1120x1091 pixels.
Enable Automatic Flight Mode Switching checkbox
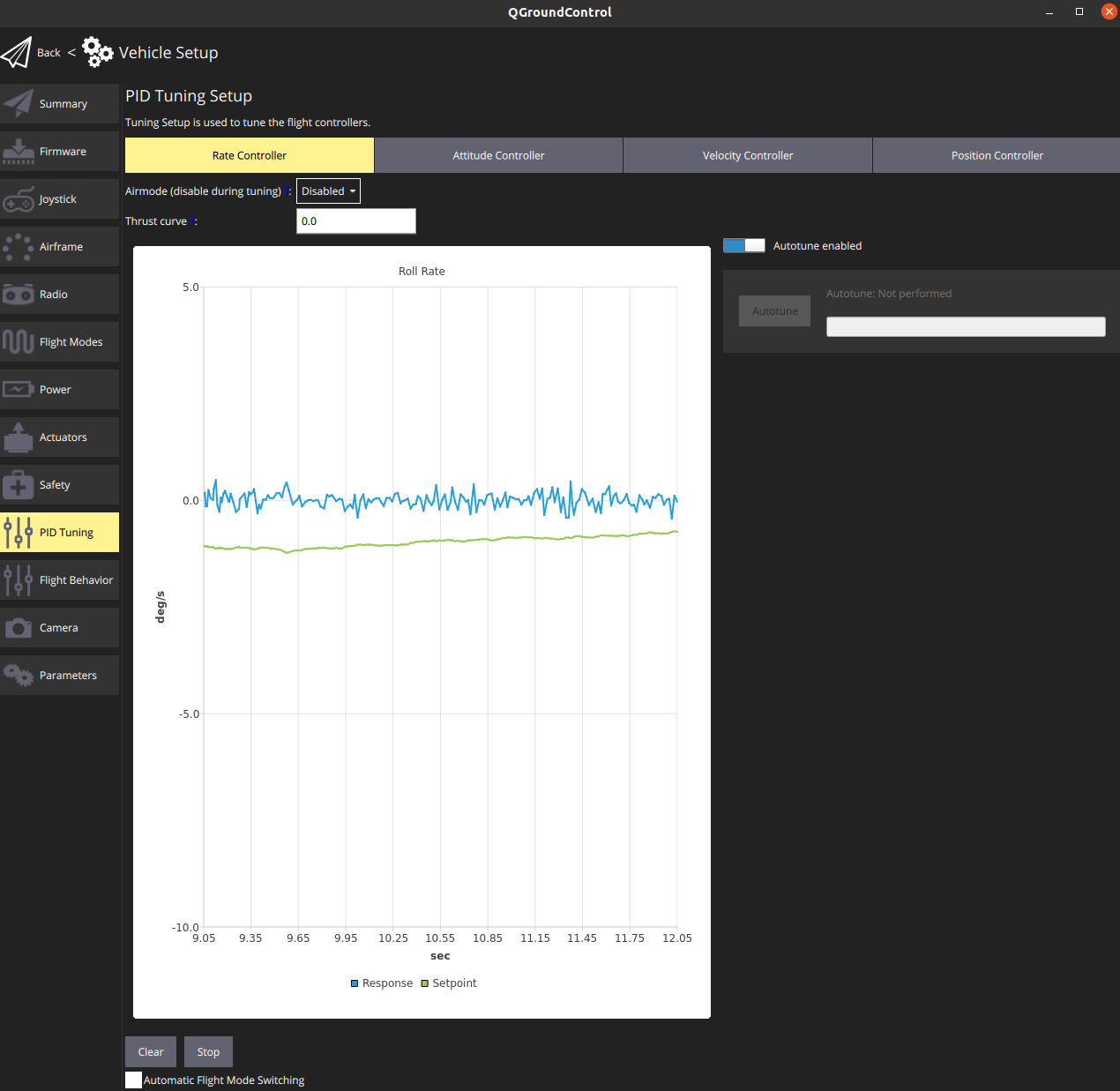coord(133,1080)
